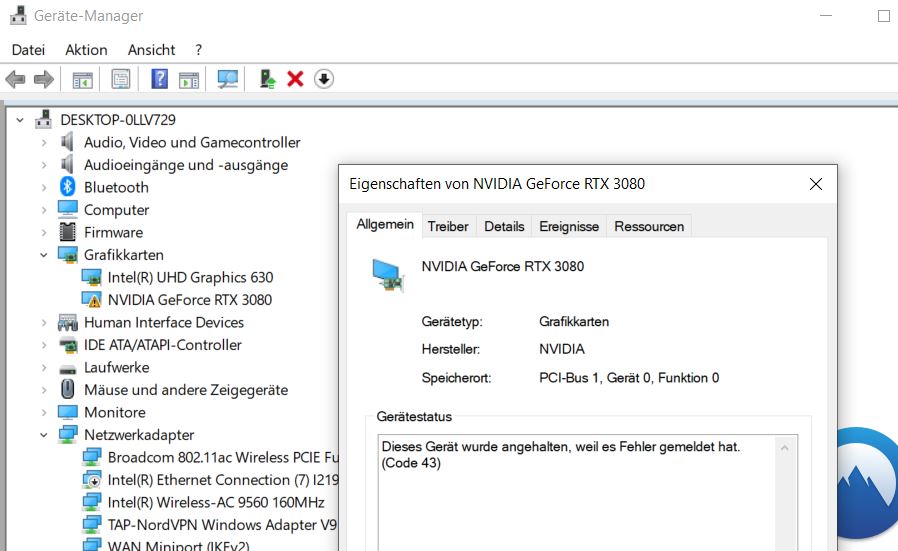Click the Grafikkarten category icon
This screenshot has height=551, width=898.
[x=68, y=255]
